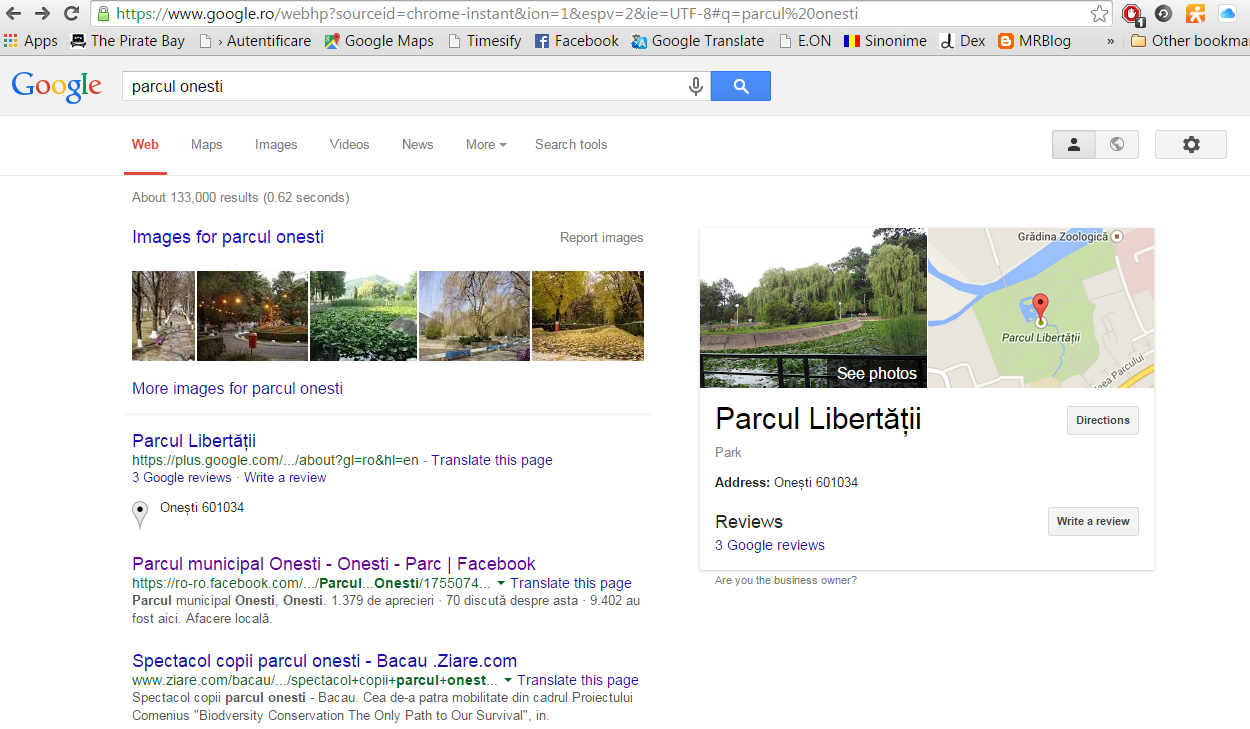Open Parcul municipal Onesti Facebook result
Viewport: 1250px width, 729px height.
point(334,564)
